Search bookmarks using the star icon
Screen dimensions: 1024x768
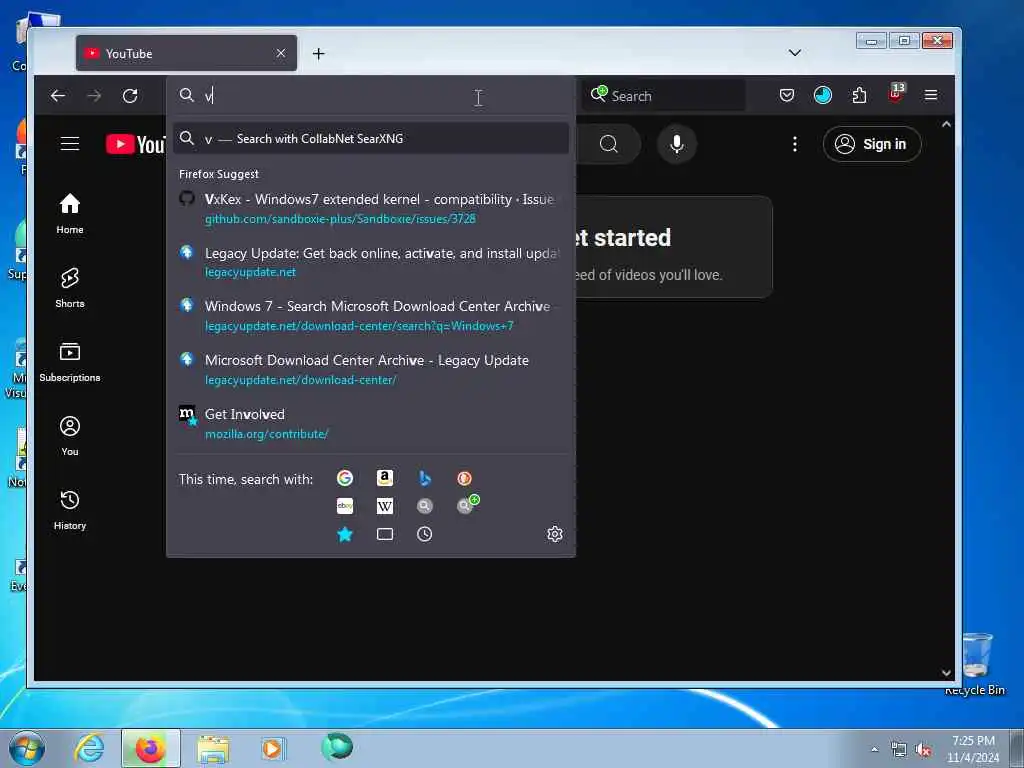point(345,534)
